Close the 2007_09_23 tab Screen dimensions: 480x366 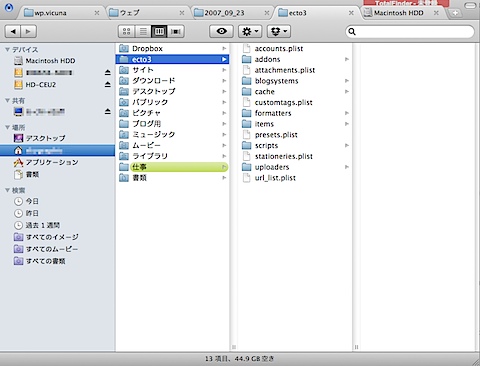(267, 13)
